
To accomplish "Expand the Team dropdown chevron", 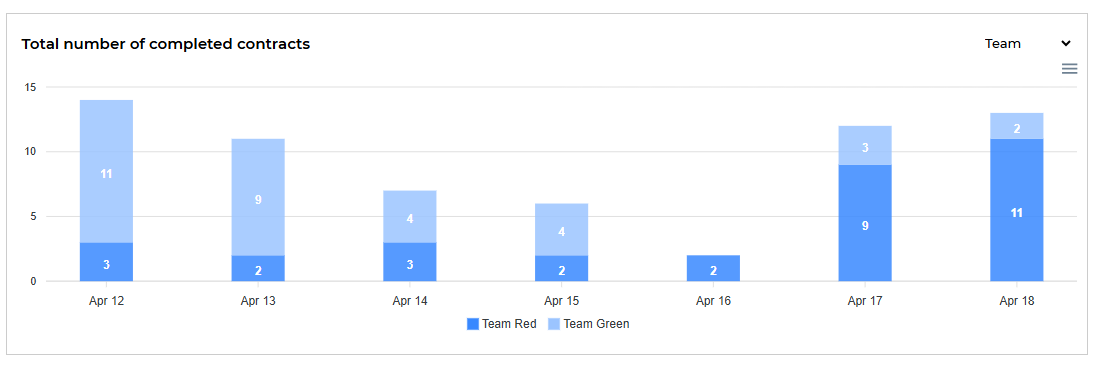I will pos(1066,43).
